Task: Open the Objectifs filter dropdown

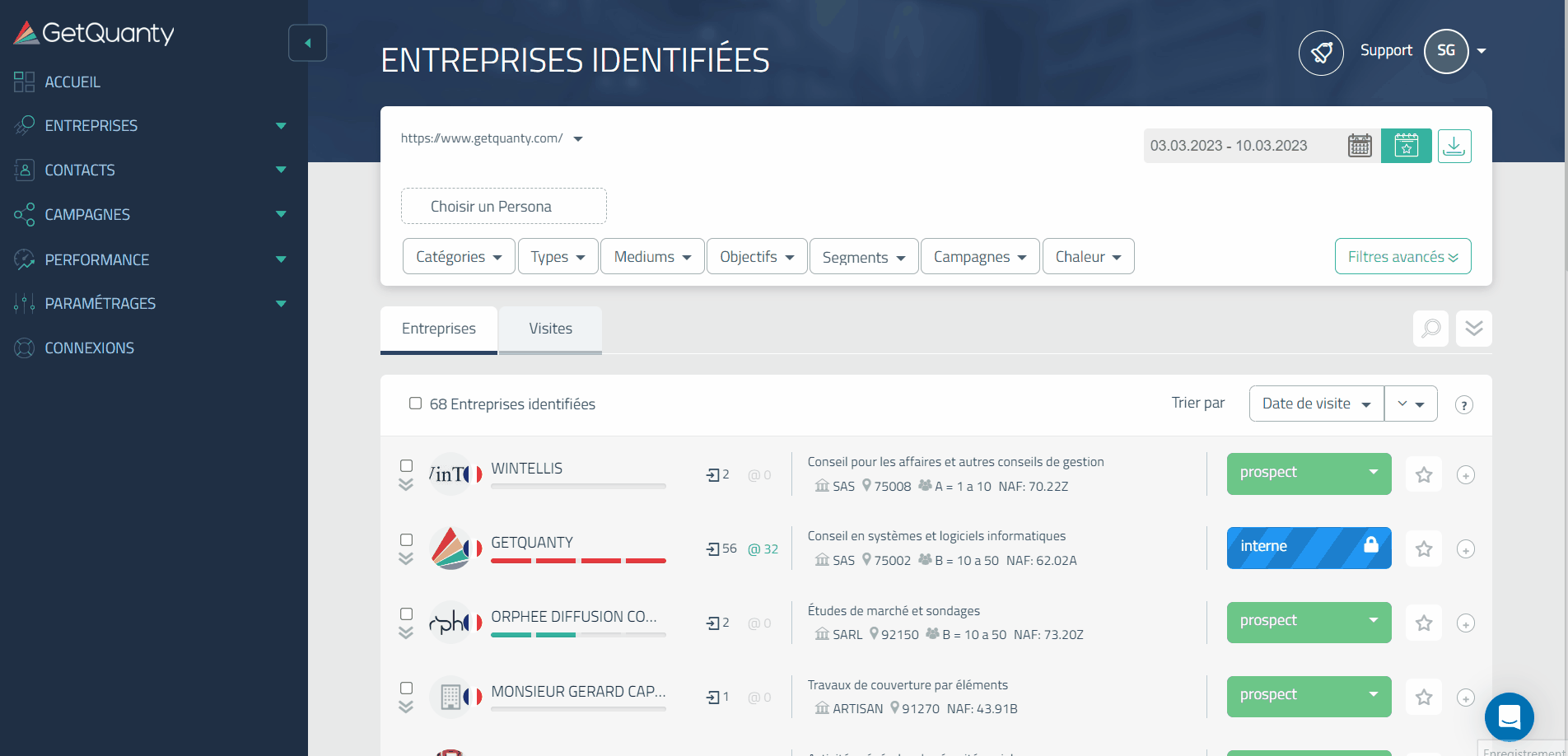Action: [757, 256]
